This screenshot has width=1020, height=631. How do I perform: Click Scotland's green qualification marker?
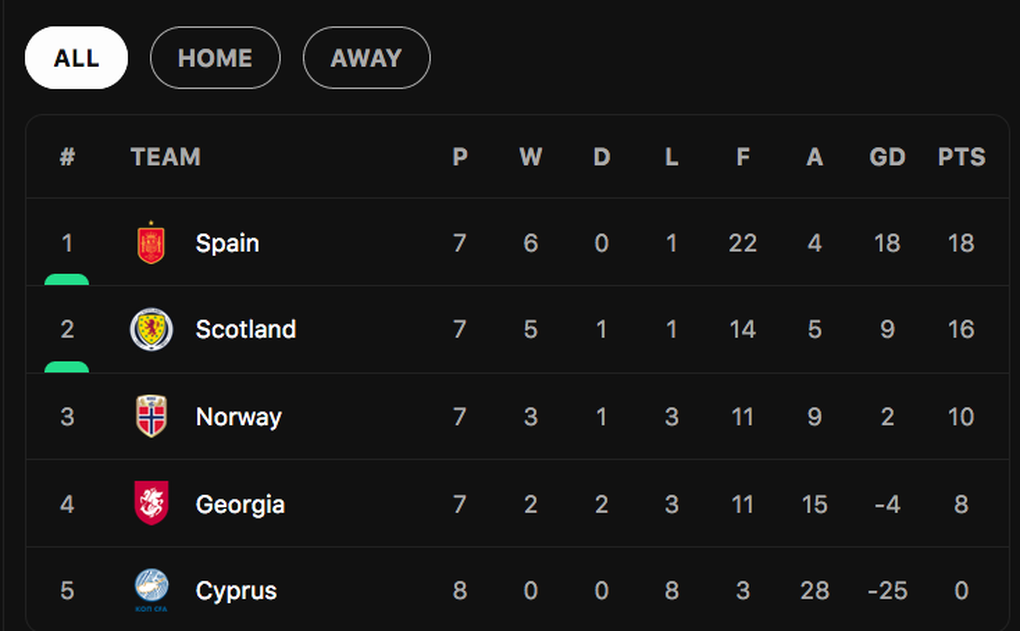[66, 367]
